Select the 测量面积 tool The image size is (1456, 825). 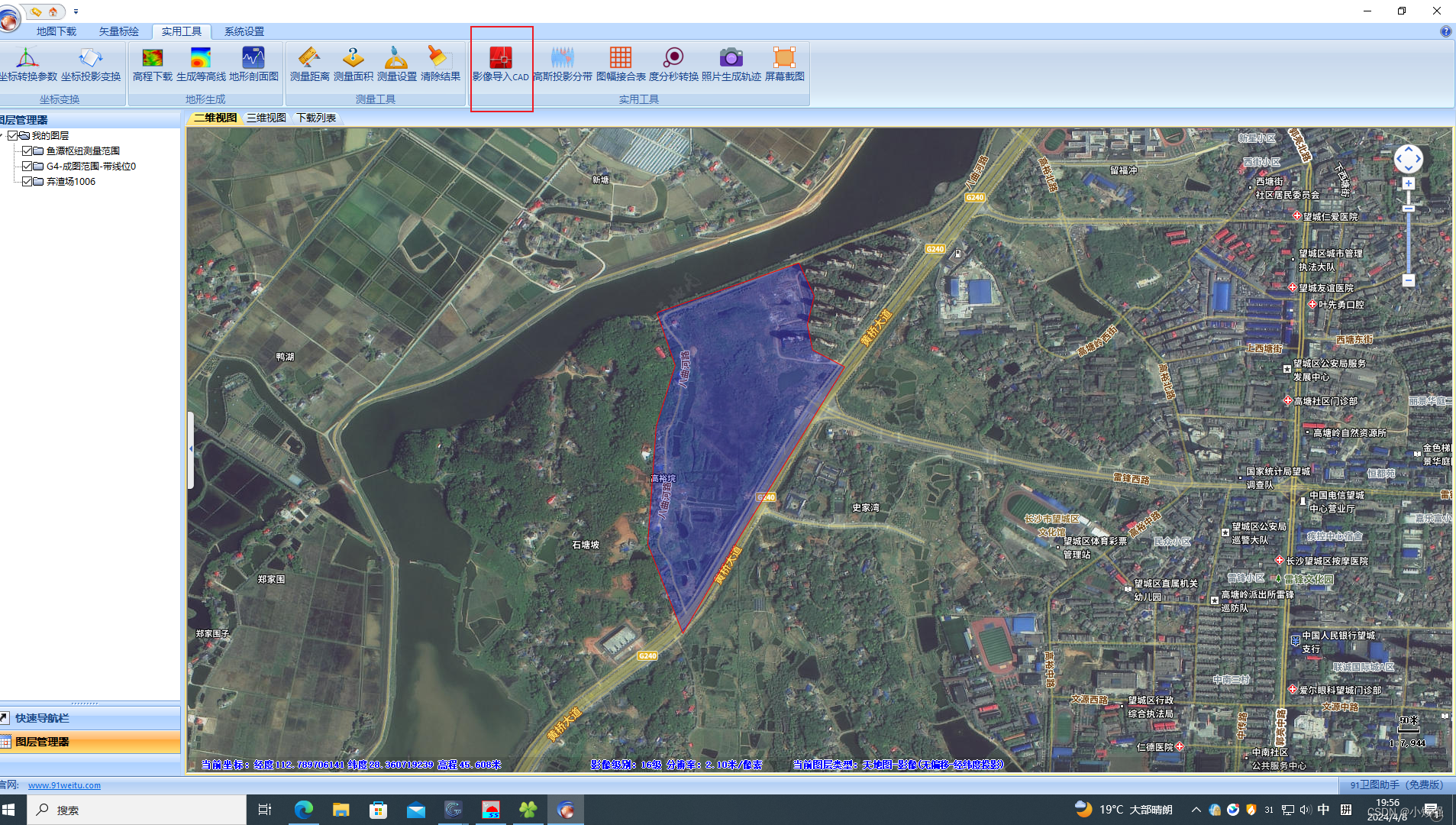pyautogui.click(x=353, y=64)
